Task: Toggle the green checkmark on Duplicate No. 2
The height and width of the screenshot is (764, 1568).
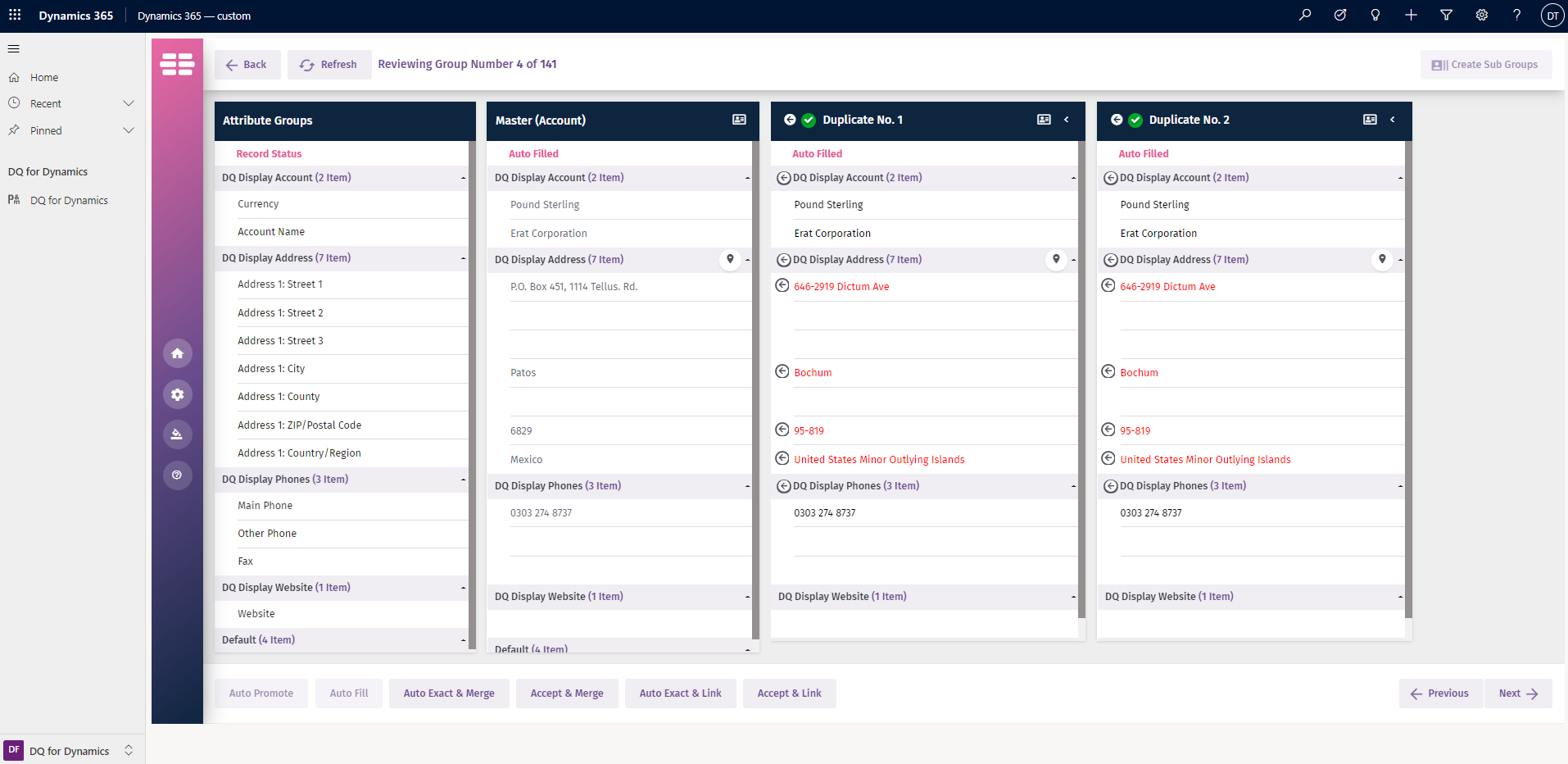Action: [1135, 121]
